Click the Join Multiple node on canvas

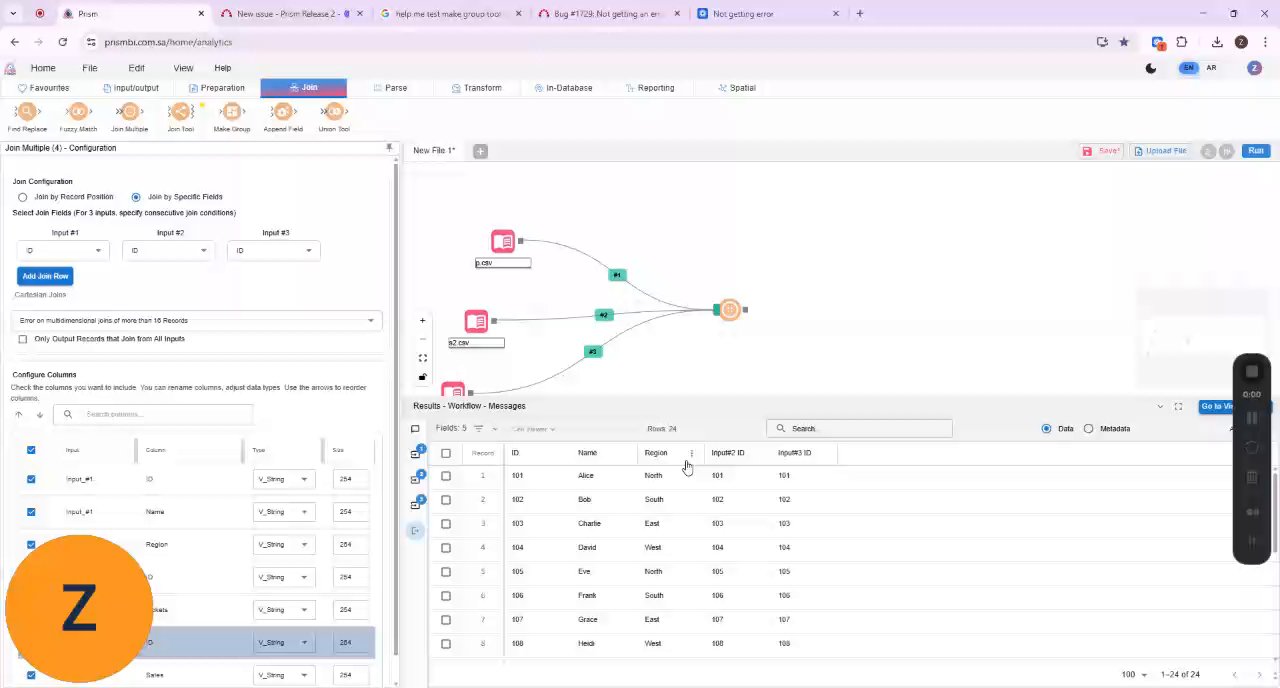pyautogui.click(x=730, y=310)
